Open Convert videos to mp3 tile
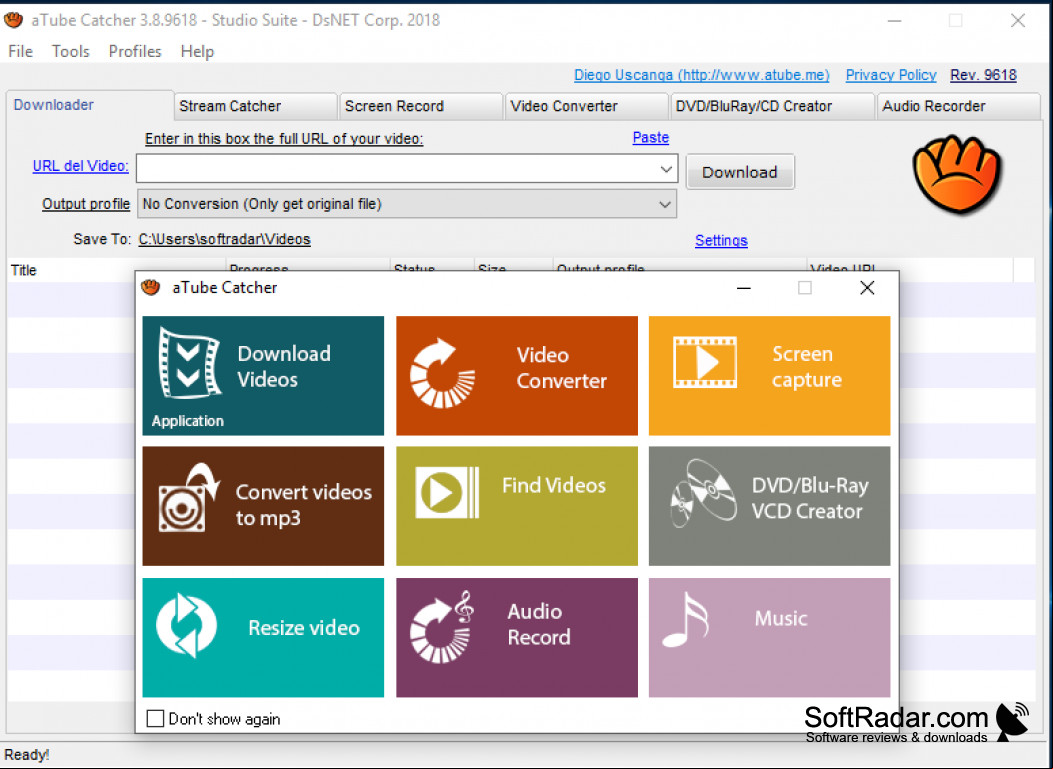This screenshot has height=769, width=1053. 263,506
